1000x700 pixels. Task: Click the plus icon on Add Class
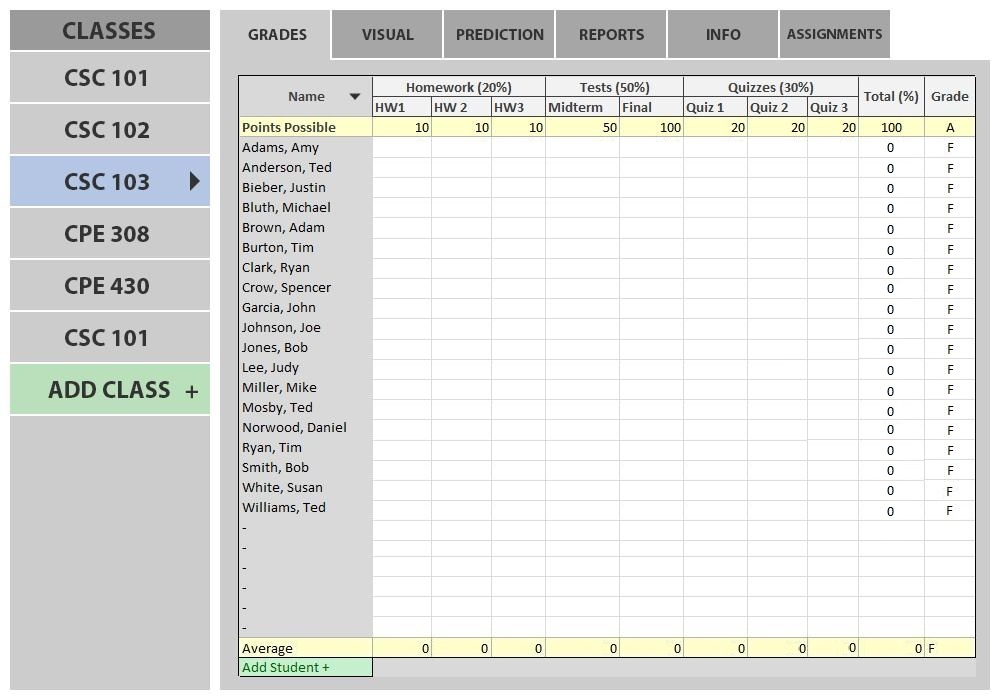point(191,391)
